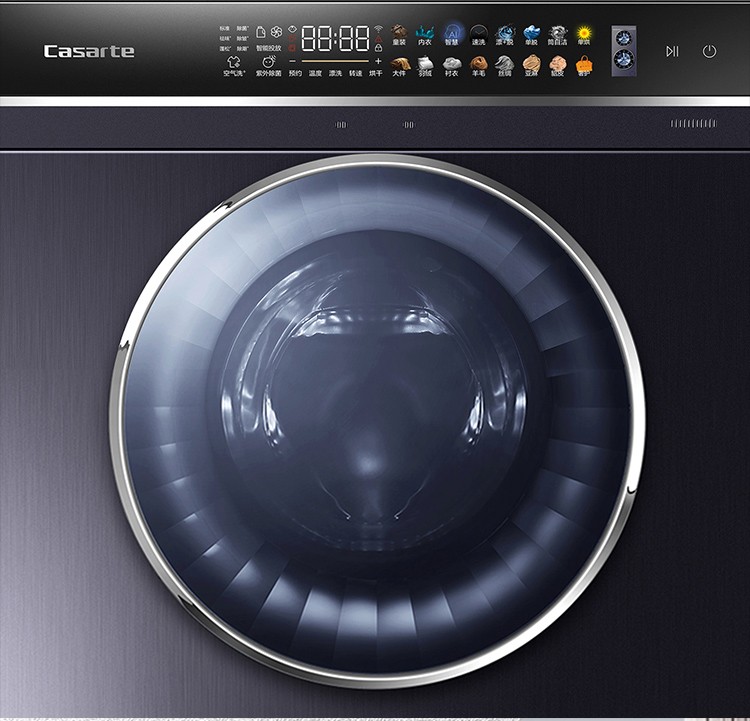Toggle 紫外除菌 UV sterilization
The image size is (750, 721).
[268, 66]
